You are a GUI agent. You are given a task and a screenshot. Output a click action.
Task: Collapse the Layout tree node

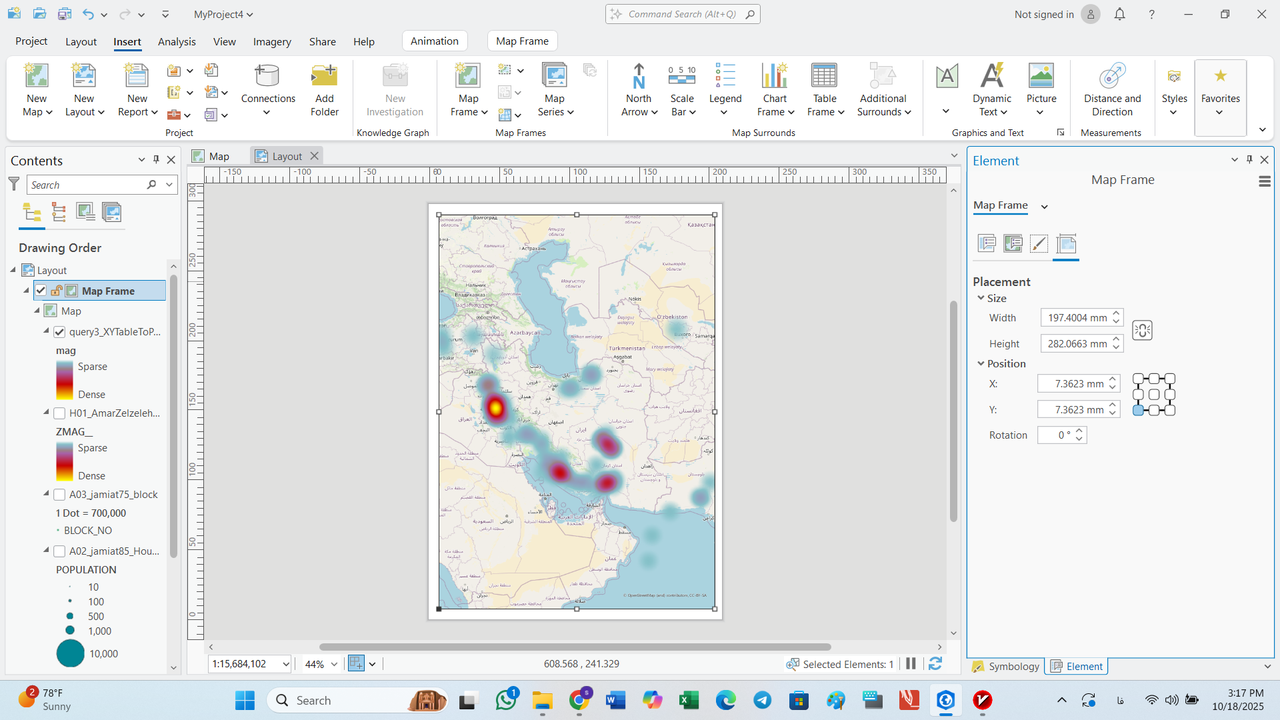14,270
